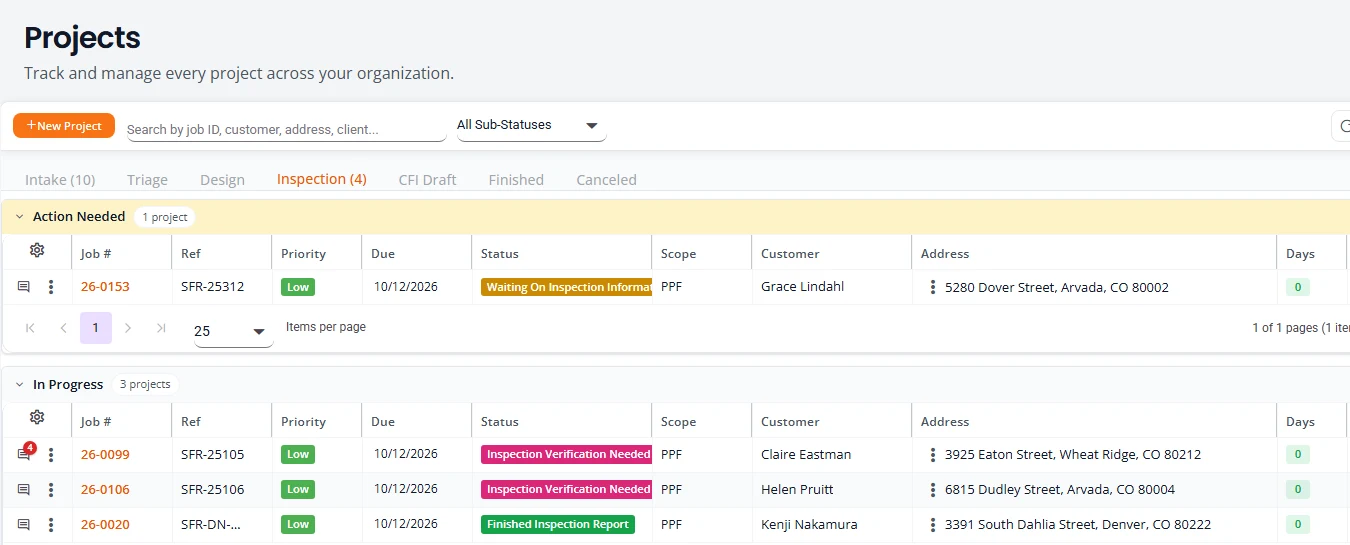Click the 3 projects count pill
Image resolution: width=1350 pixels, height=545 pixels.
(145, 385)
